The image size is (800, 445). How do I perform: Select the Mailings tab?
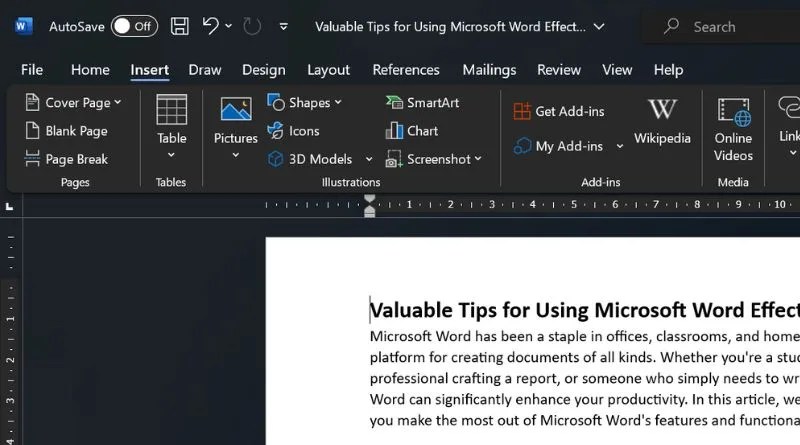pyautogui.click(x=489, y=70)
